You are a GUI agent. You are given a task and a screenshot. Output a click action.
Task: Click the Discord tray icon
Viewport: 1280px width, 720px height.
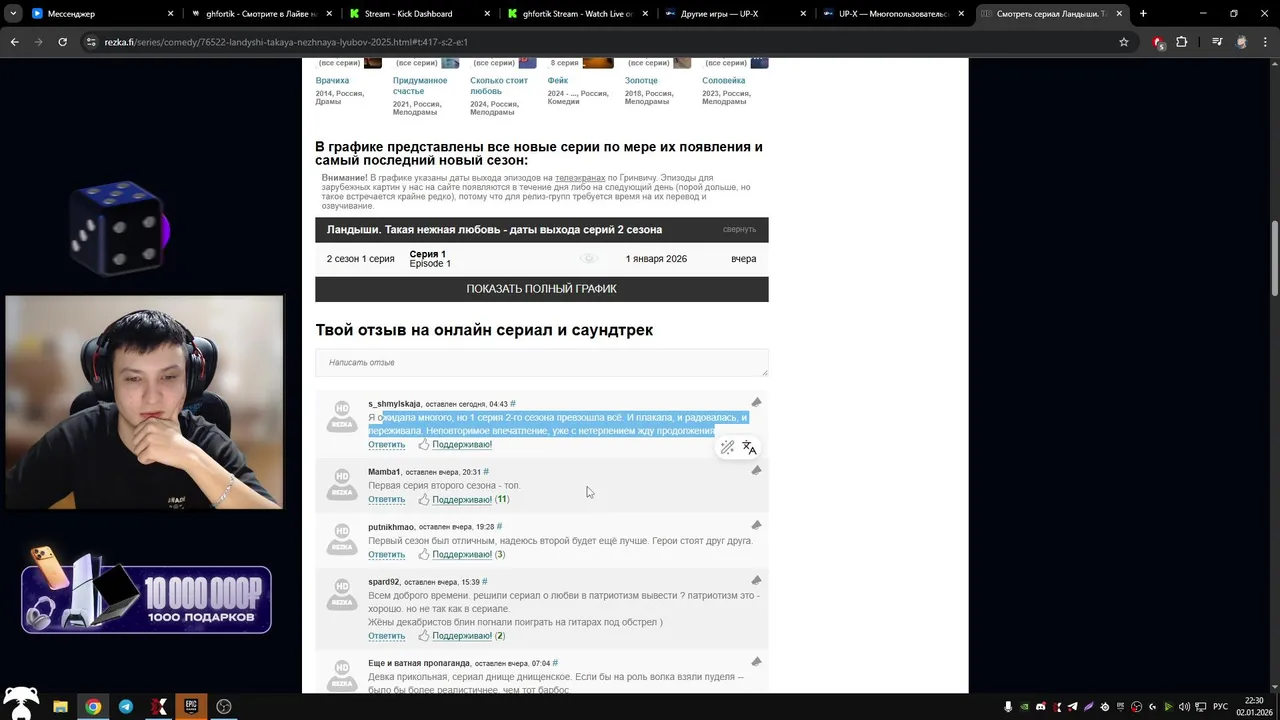(1040, 707)
